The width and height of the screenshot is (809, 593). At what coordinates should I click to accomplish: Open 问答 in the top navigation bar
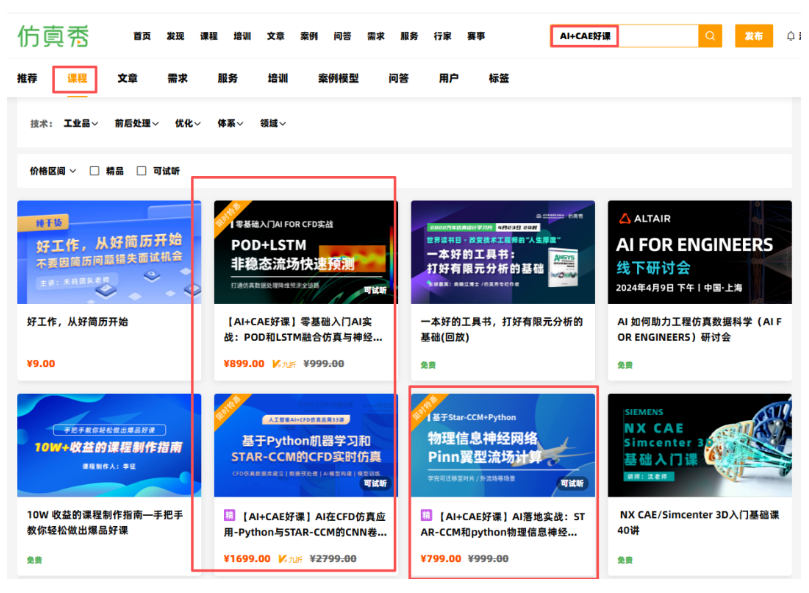tap(343, 36)
